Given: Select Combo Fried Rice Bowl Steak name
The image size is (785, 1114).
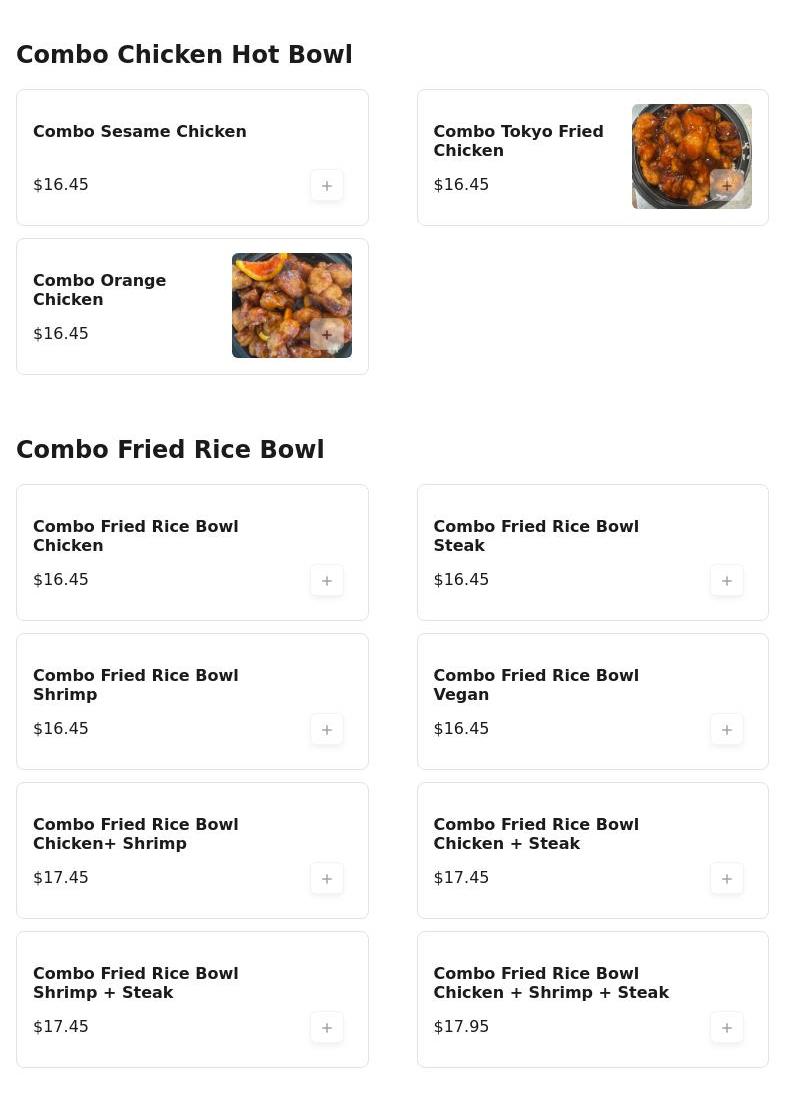Looking at the screenshot, I should (x=536, y=536).
